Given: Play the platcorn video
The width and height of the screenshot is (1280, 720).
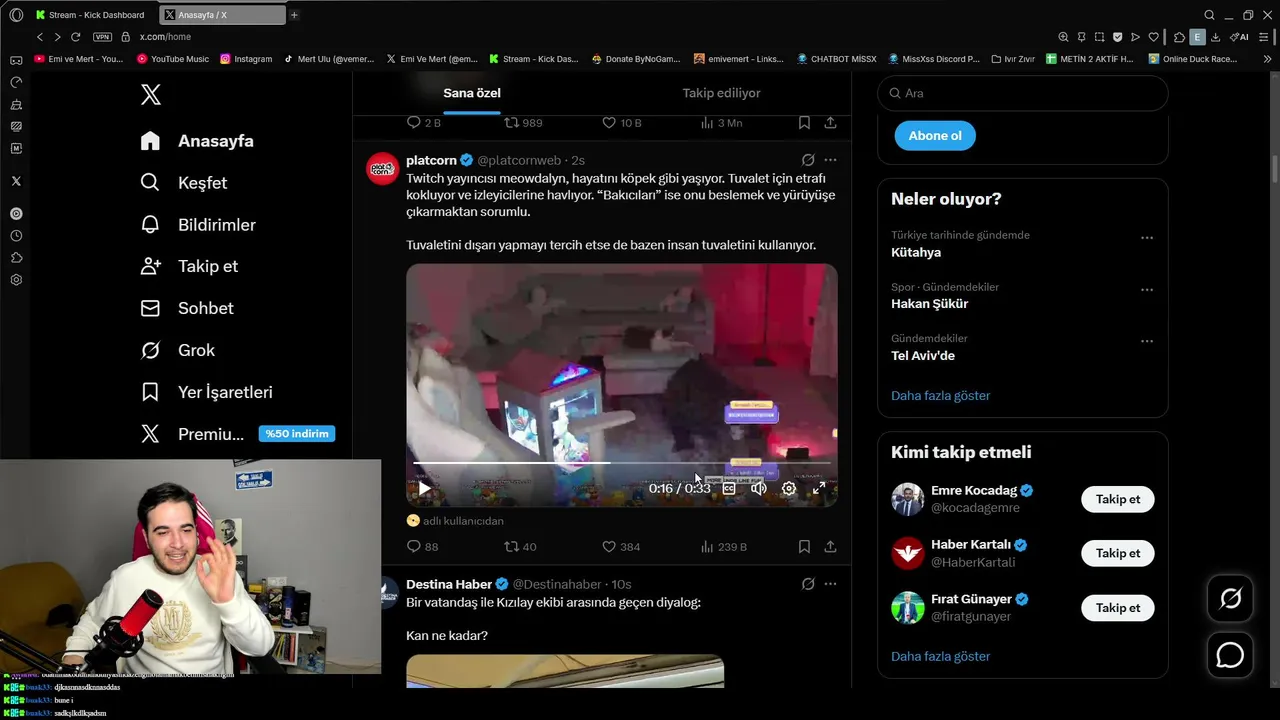Looking at the screenshot, I should tap(424, 488).
